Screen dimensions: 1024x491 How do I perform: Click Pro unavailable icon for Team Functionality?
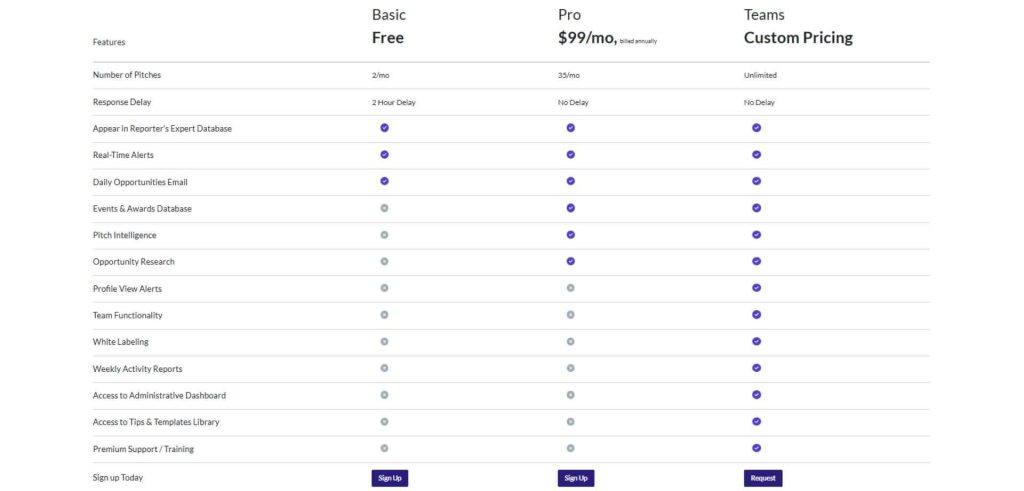tap(571, 315)
